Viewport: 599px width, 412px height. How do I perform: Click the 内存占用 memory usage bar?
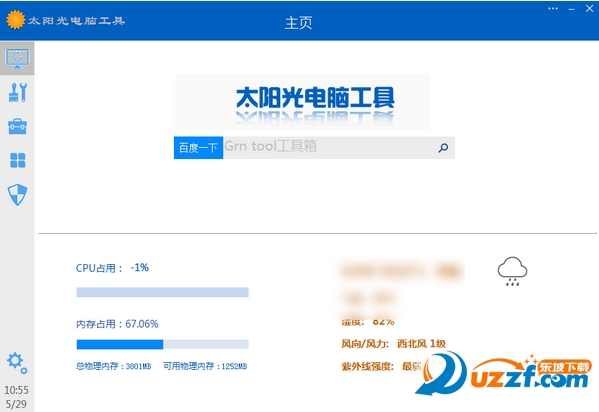(x=162, y=344)
